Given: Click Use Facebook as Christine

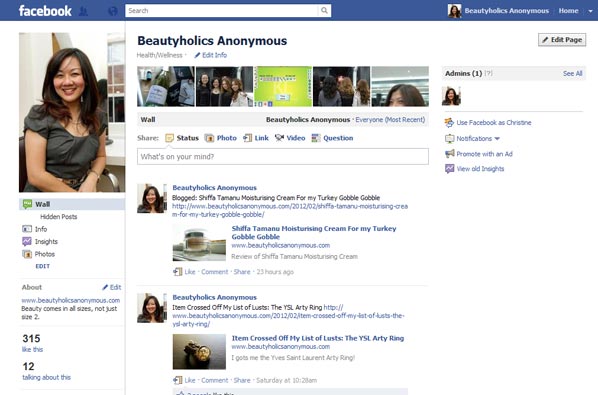Looking at the screenshot, I should (488, 123).
